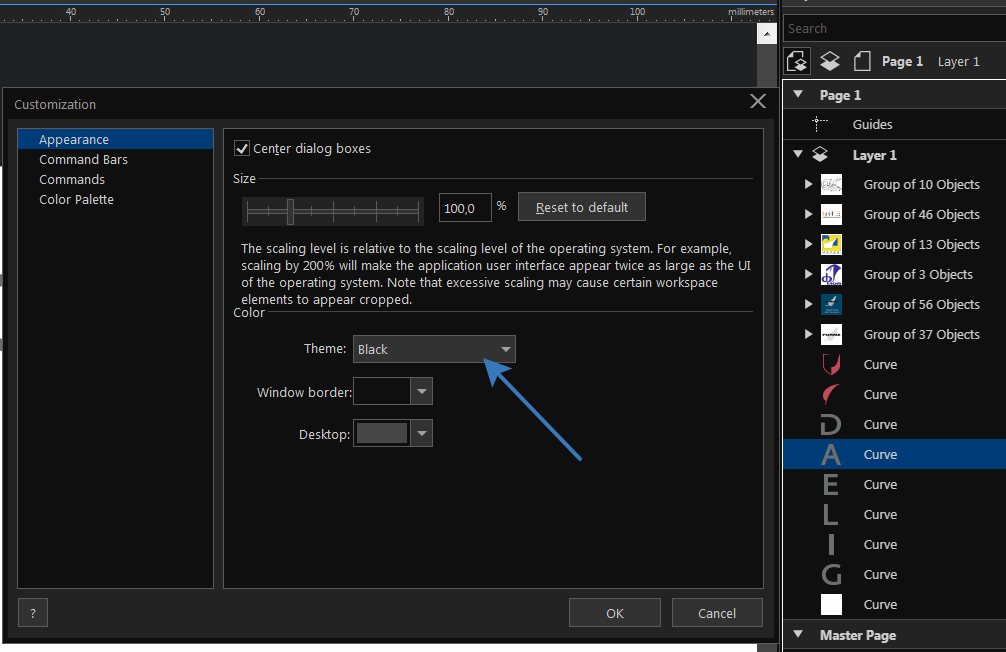This screenshot has width=1006, height=652.
Task: Select Appearance in Customization categories
Action: (x=115, y=139)
